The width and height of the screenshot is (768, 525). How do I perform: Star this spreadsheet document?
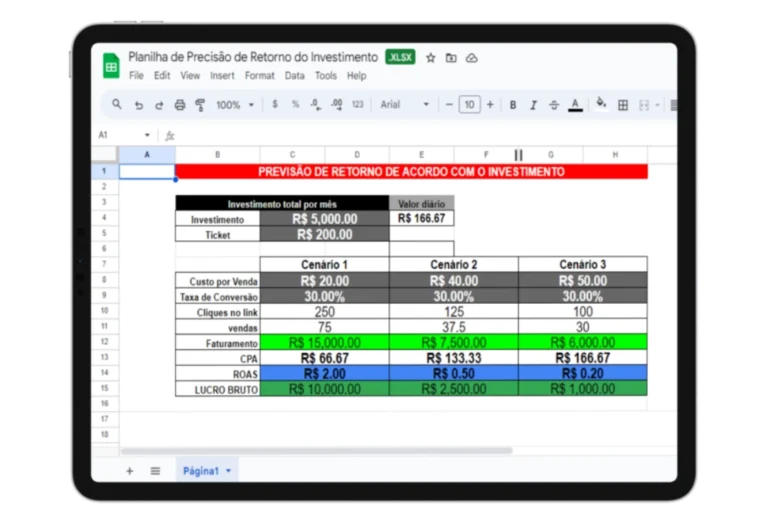(431, 58)
